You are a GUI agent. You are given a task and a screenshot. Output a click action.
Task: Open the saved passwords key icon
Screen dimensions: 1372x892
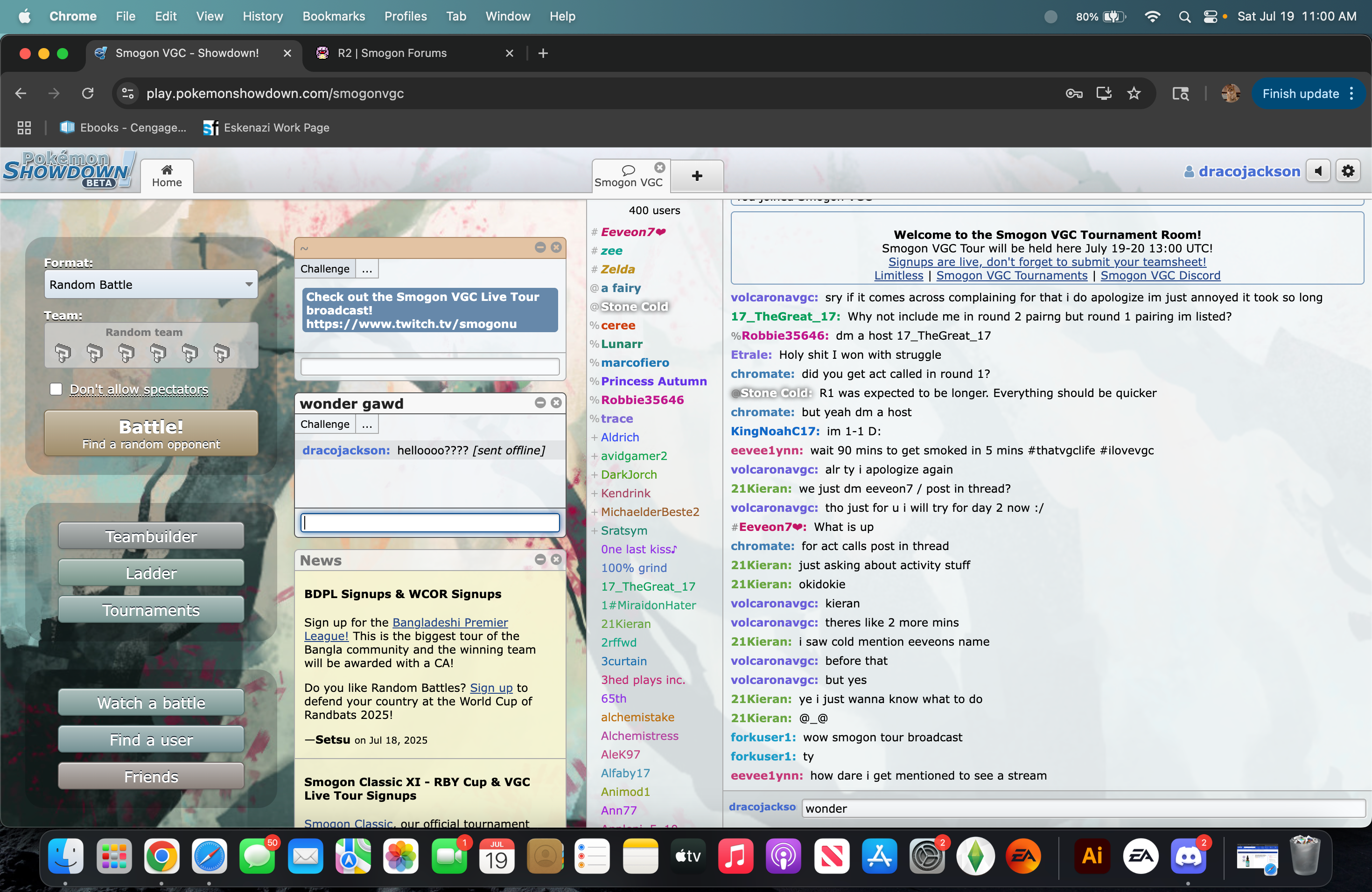[x=1073, y=93]
